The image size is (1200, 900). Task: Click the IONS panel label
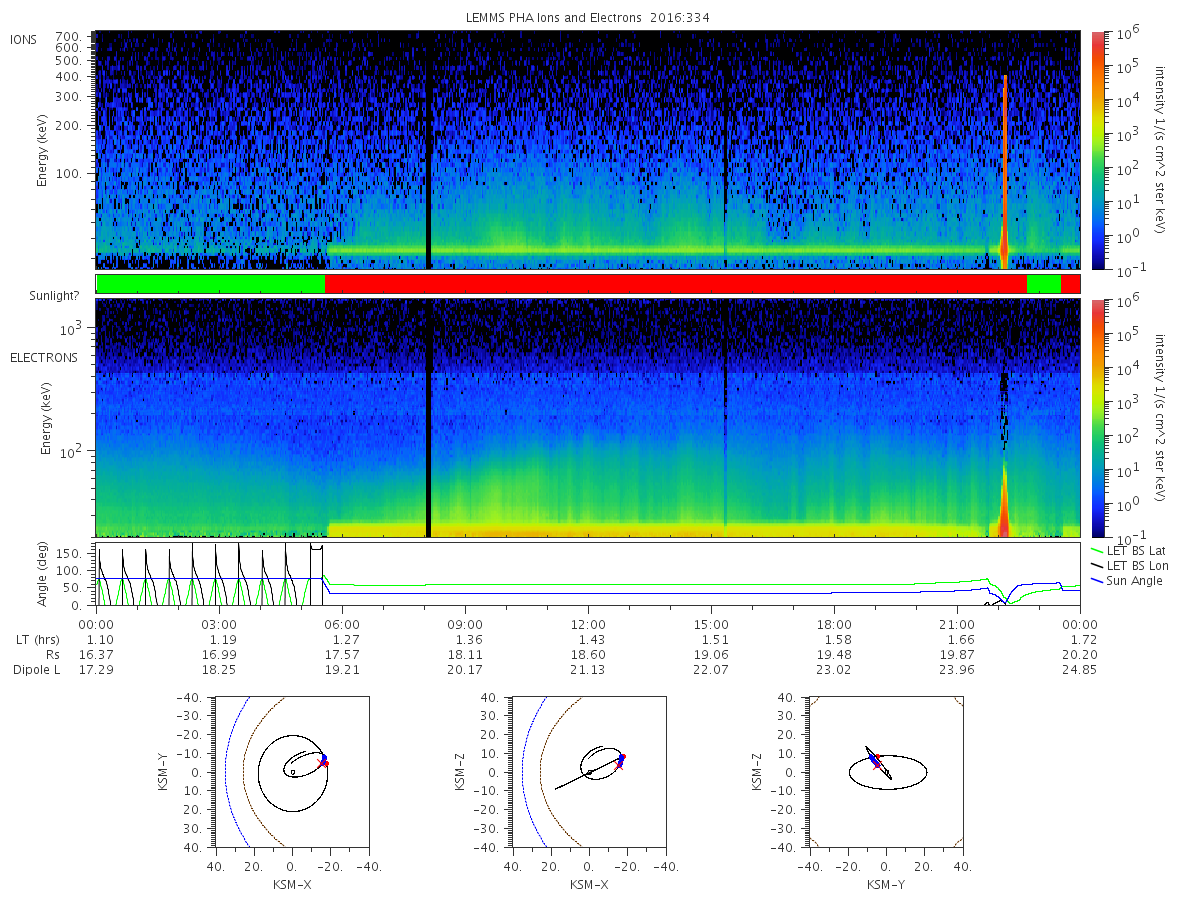[24, 39]
